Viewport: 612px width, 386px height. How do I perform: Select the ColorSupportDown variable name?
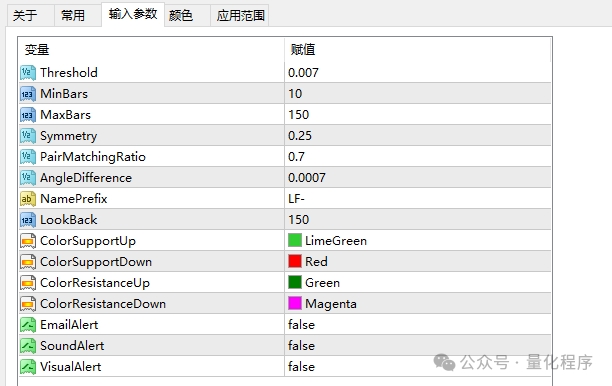tap(96, 262)
